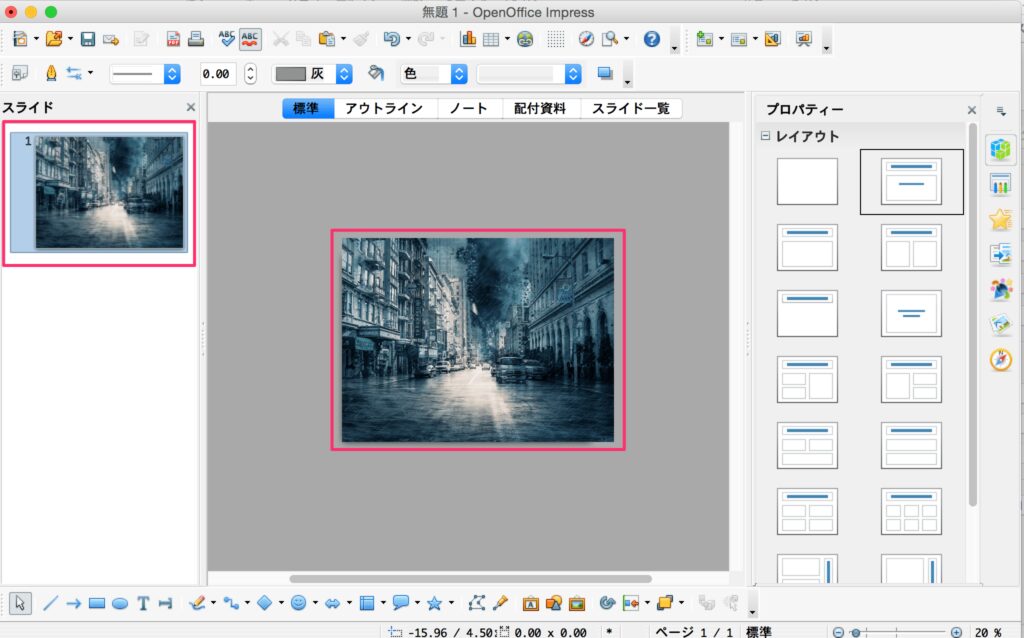
Task: Open the Navigator compass icon in sidebar
Action: pos(1000,360)
